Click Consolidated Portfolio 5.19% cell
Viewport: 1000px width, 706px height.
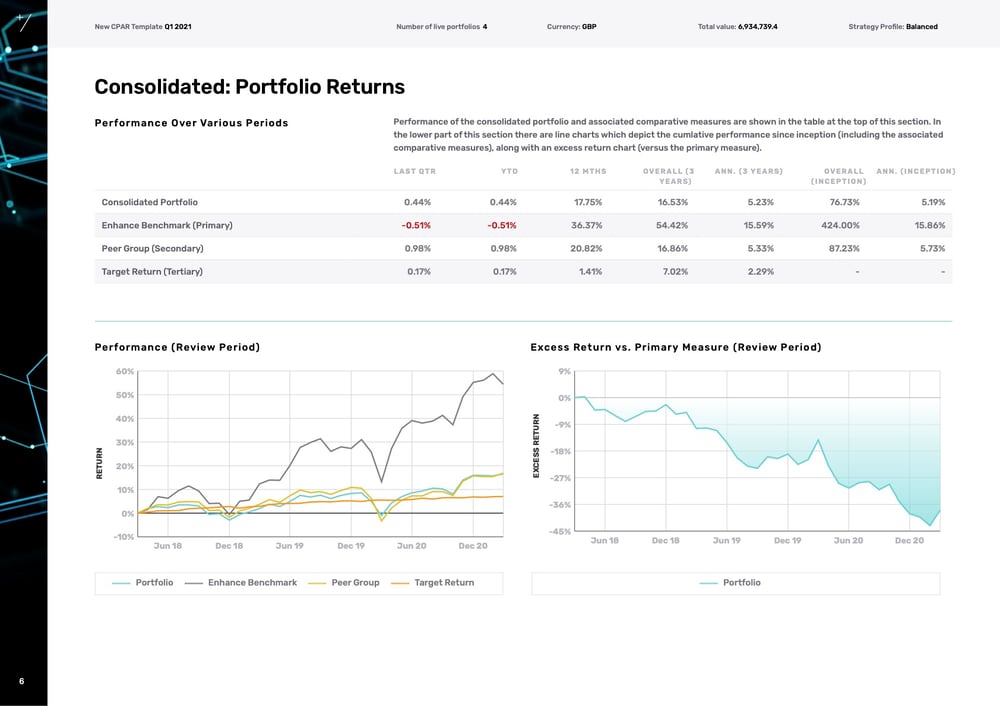[x=933, y=202]
